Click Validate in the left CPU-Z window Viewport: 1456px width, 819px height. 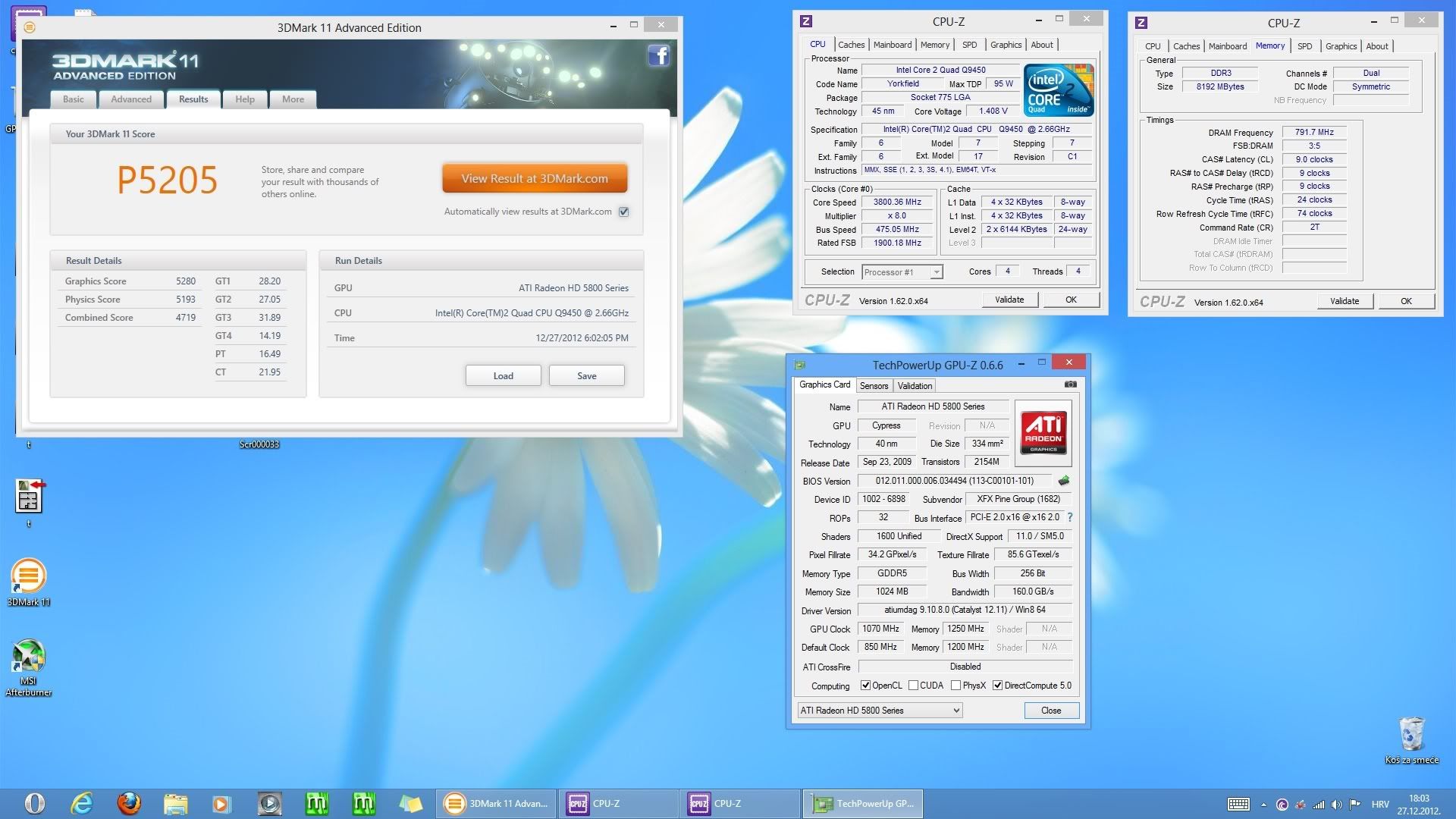1009,300
